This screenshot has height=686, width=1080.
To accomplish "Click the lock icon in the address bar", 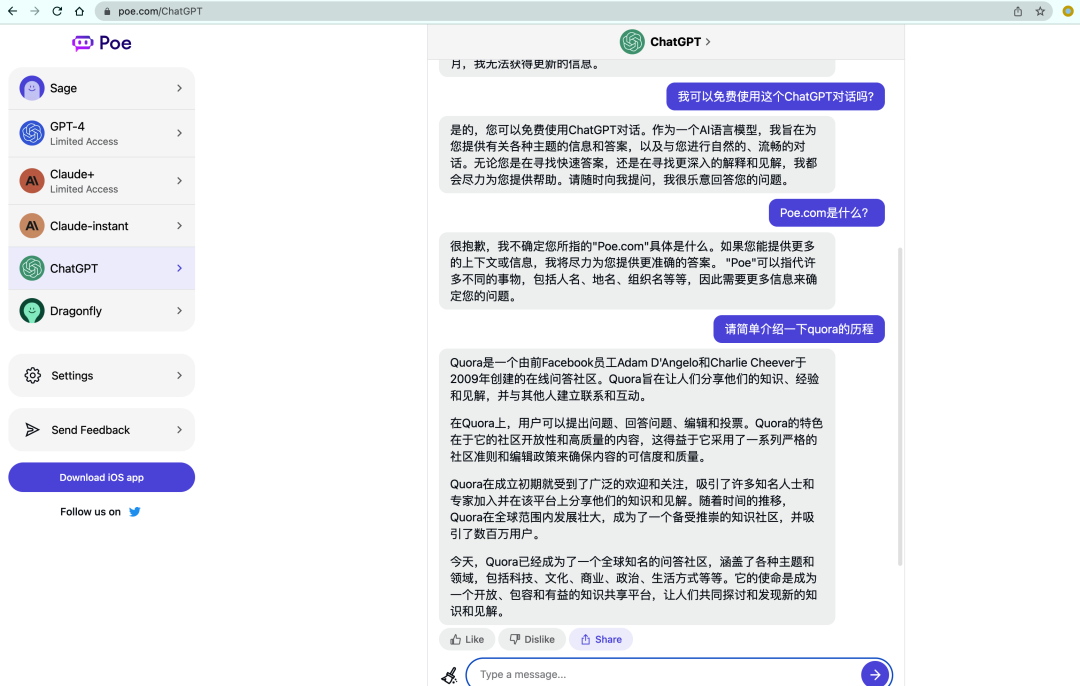I will coord(107,12).
